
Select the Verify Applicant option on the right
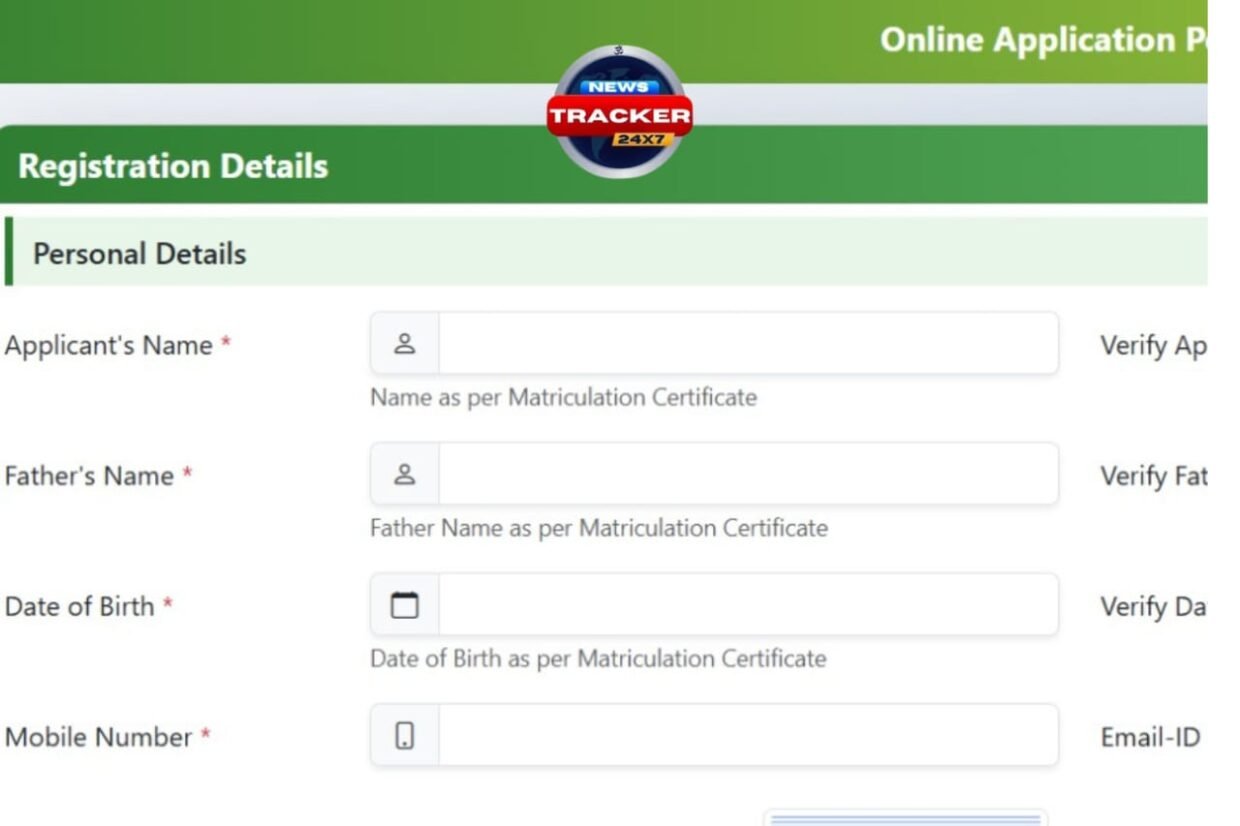pyautogui.click(x=1157, y=345)
